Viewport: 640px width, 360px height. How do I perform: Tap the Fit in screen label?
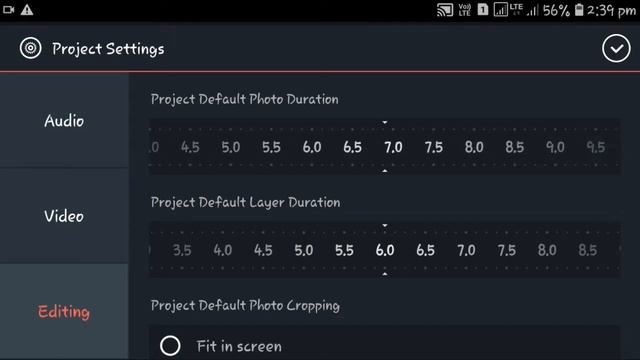pyautogui.click(x=239, y=346)
